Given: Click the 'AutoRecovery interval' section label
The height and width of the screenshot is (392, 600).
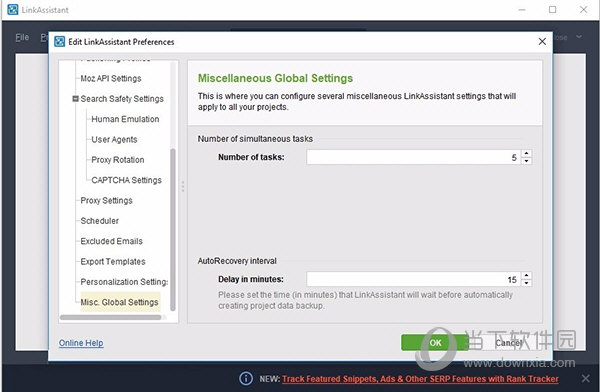Looking at the screenshot, I should (237, 261).
